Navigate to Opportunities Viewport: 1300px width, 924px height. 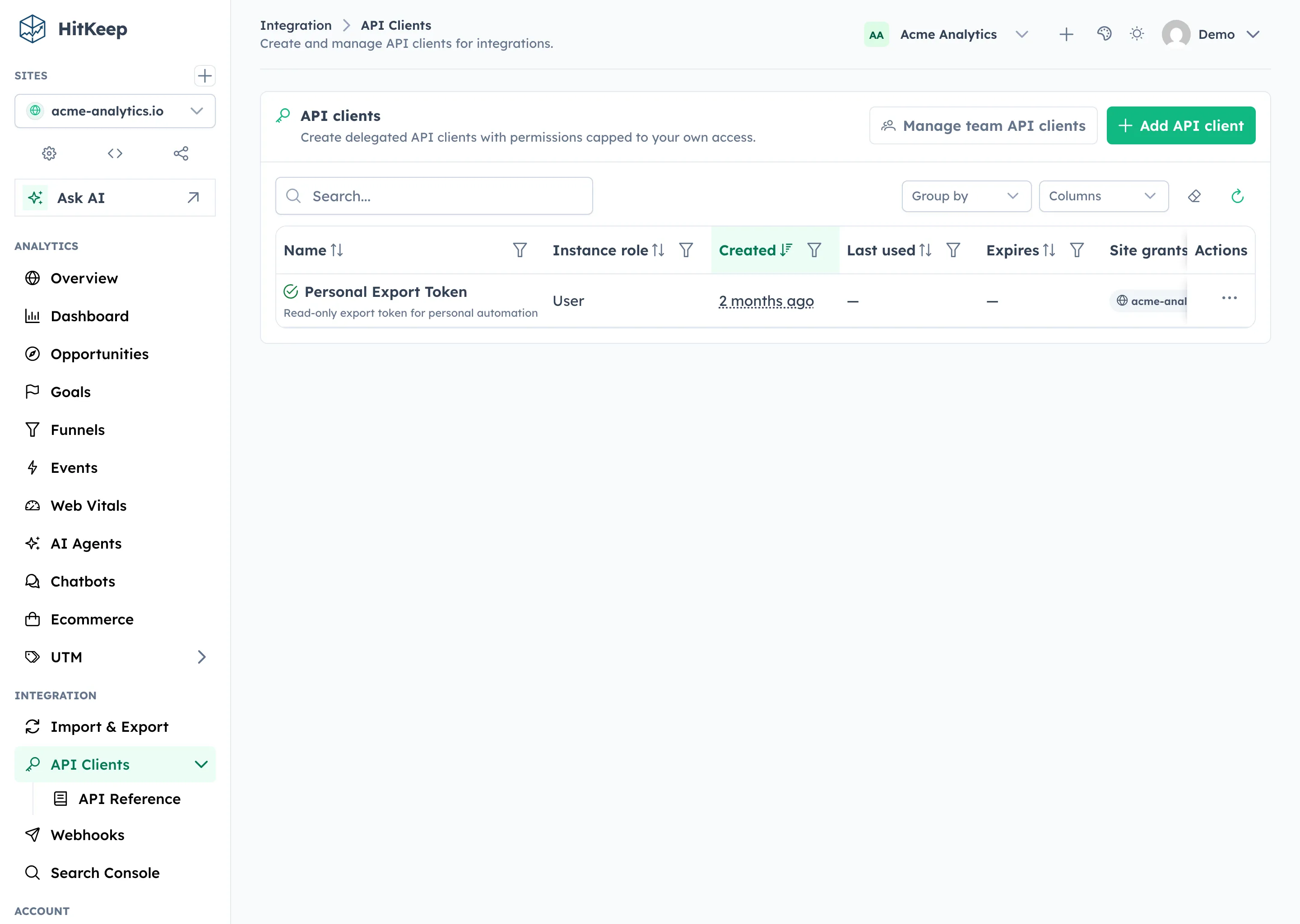pos(115,354)
